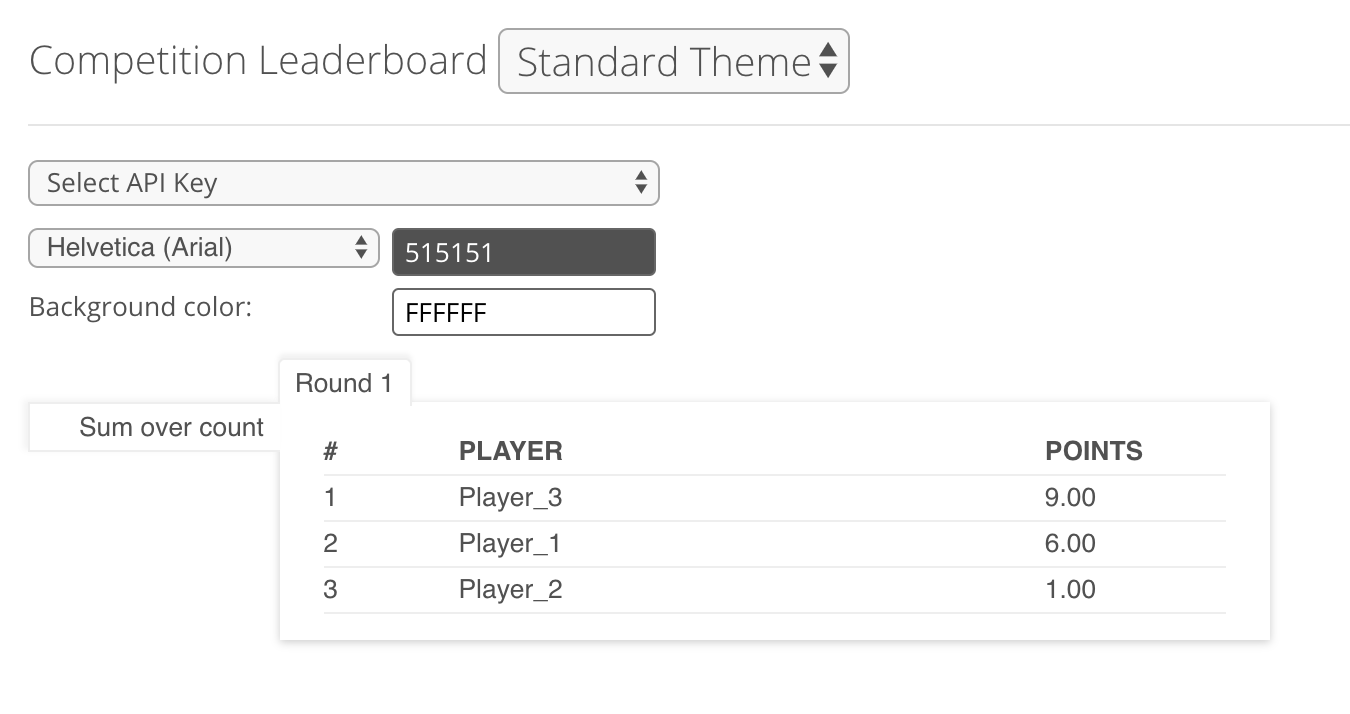The height and width of the screenshot is (714, 1350).
Task: Click the FFFFFF background color field
Action: pyautogui.click(x=523, y=312)
